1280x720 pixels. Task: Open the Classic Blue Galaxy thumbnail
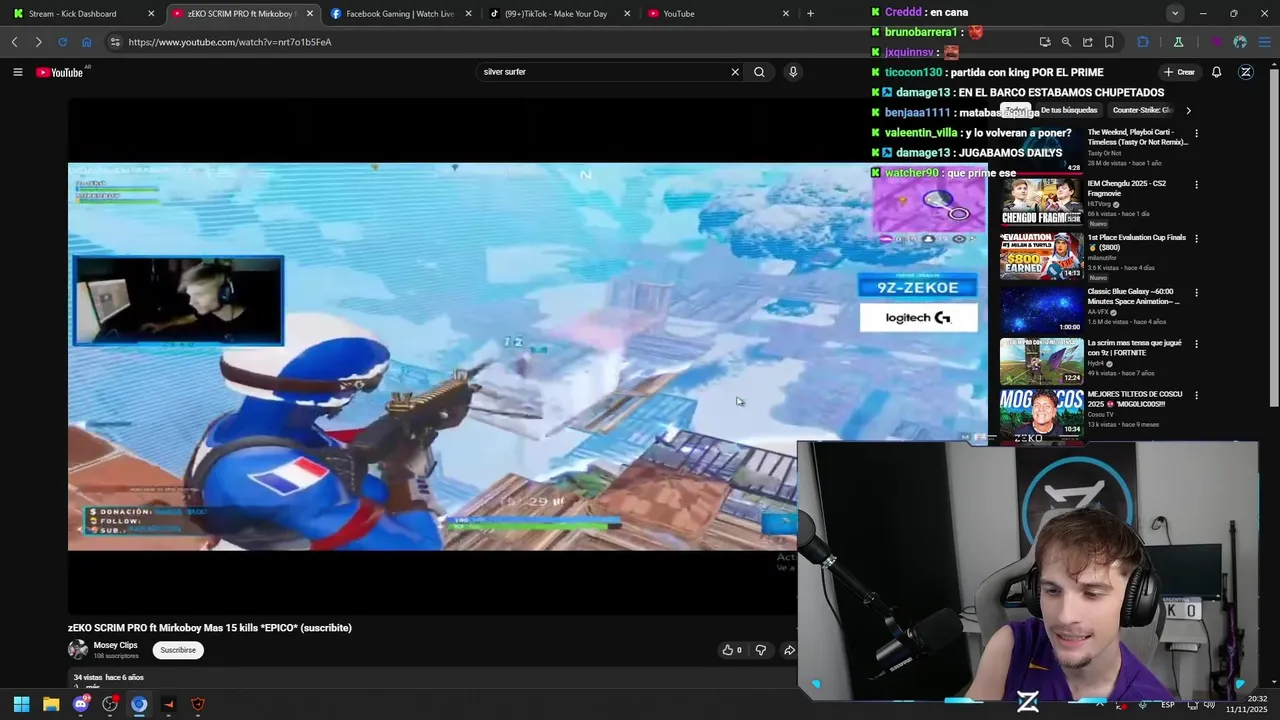click(x=1041, y=310)
